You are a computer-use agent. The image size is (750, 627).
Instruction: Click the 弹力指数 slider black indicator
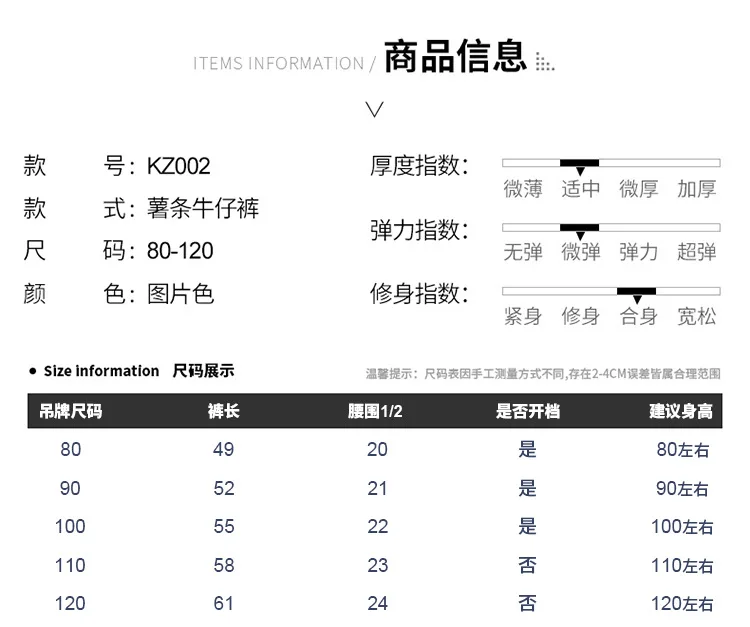579,228
